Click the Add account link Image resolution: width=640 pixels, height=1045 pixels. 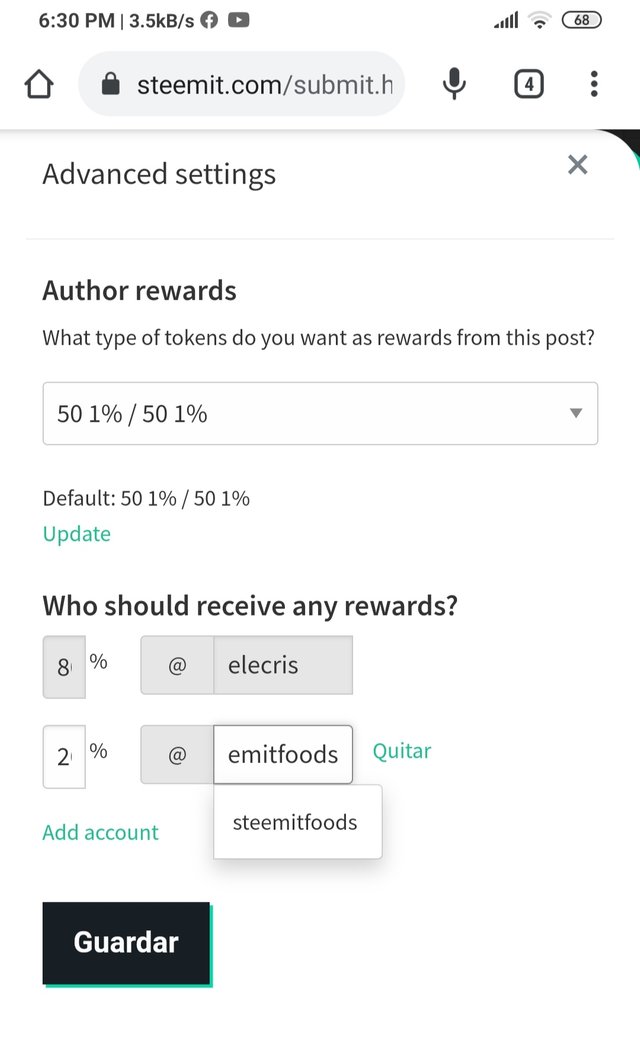[101, 832]
